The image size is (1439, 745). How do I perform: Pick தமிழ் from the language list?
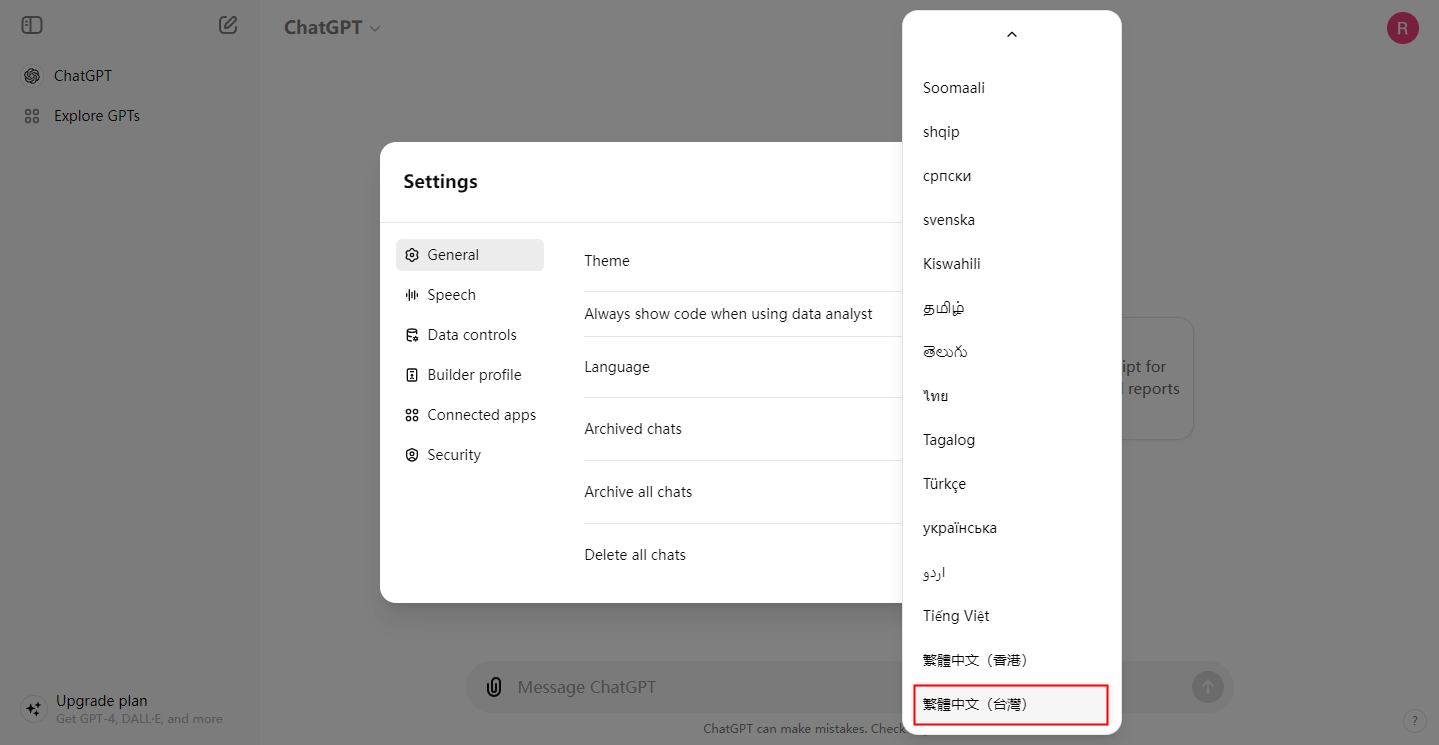click(1011, 308)
